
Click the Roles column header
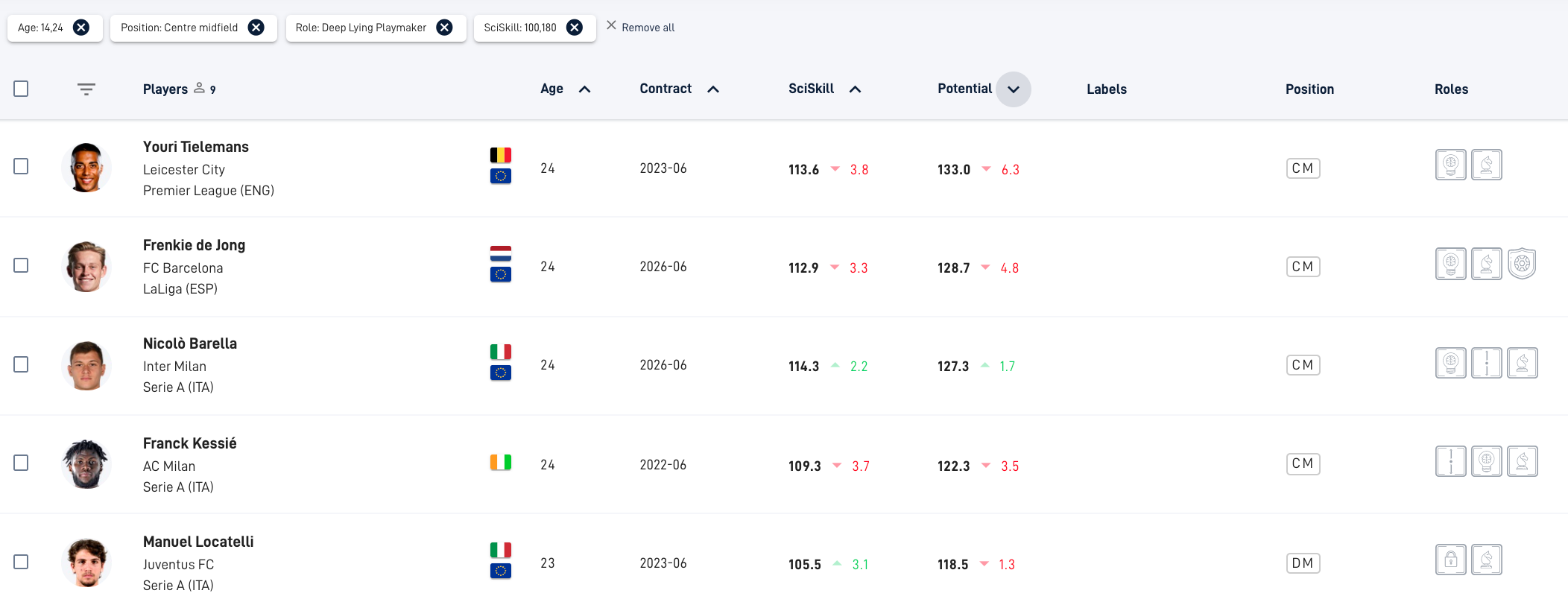point(1451,89)
